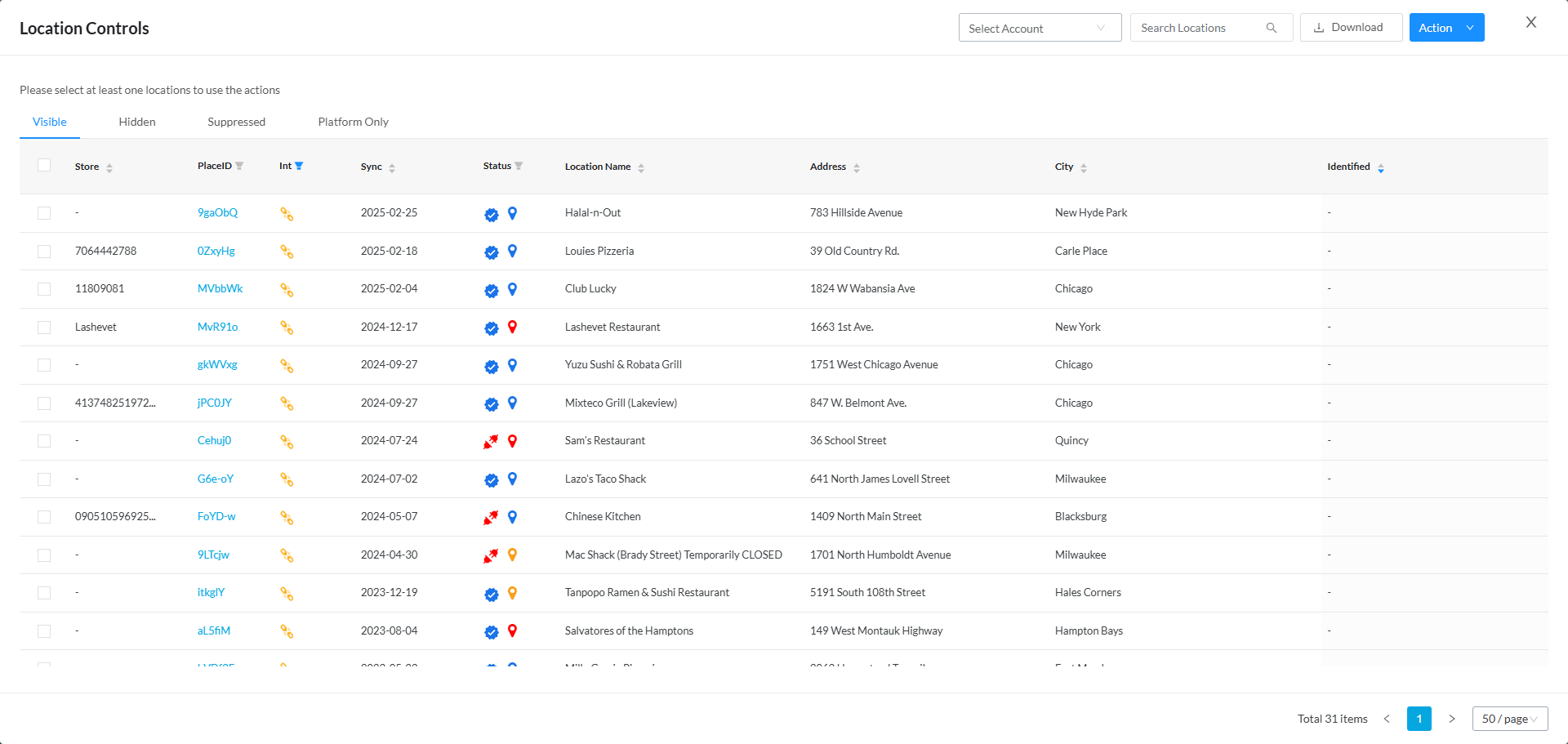Open the Action dropdown menu

(1446, 27)
